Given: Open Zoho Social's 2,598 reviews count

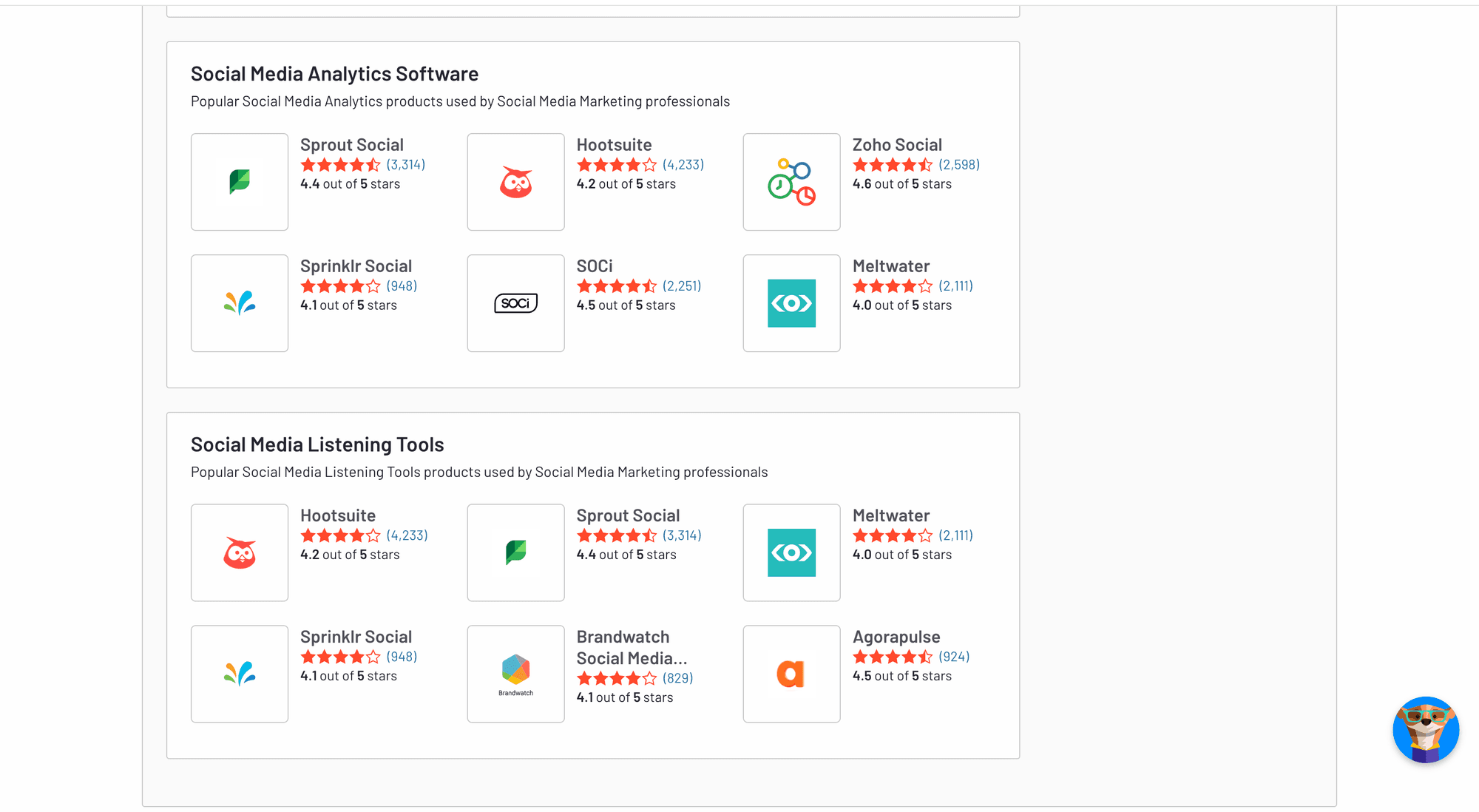Looking at the screenshot, I should 959,165.
